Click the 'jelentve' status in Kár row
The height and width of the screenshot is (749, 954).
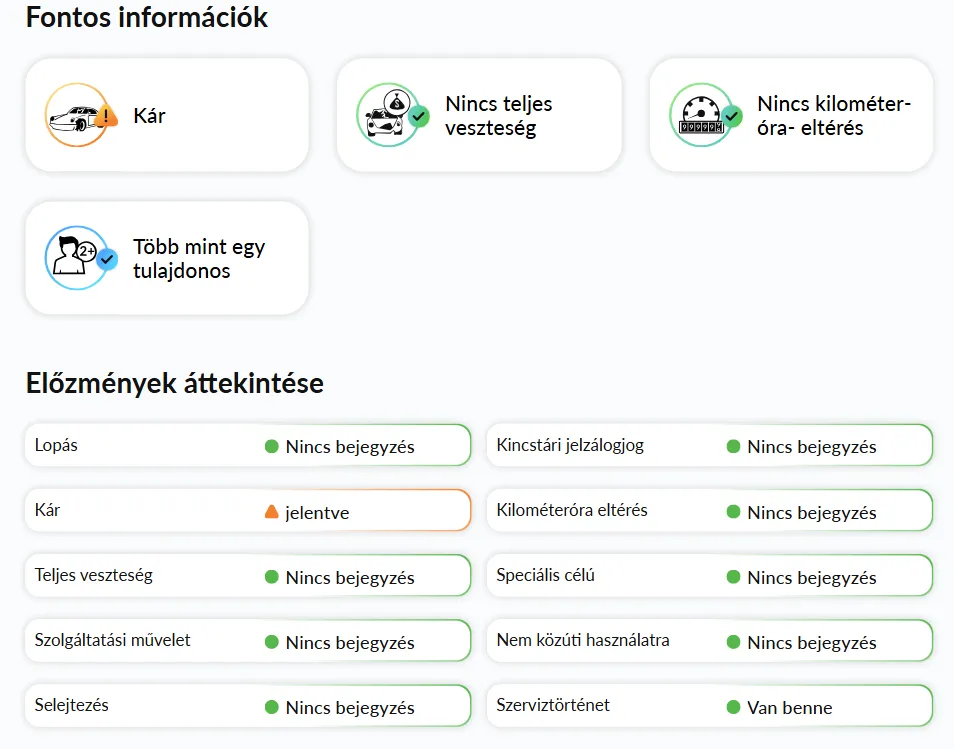coord(317,513)
